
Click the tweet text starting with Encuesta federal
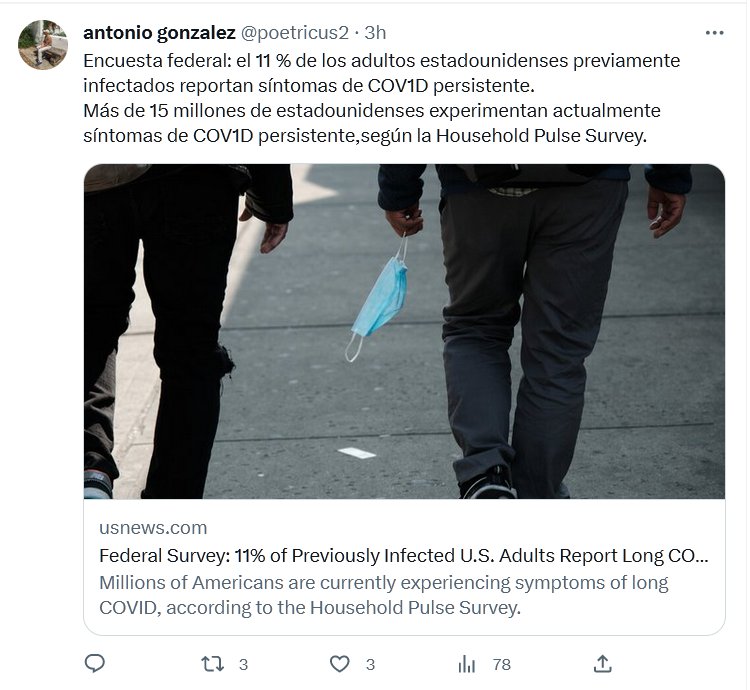coord(381,60)
